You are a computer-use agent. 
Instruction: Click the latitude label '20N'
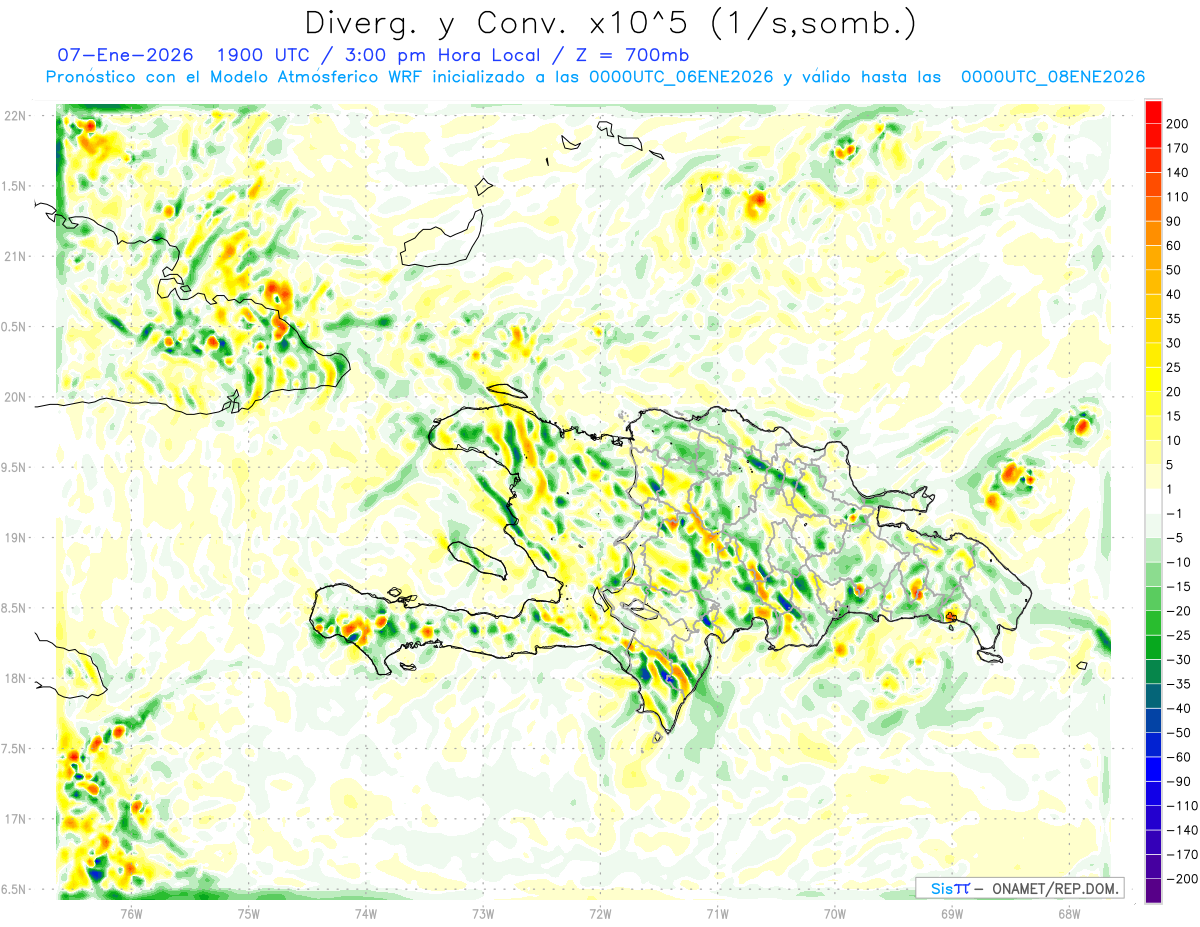(15, 397)
